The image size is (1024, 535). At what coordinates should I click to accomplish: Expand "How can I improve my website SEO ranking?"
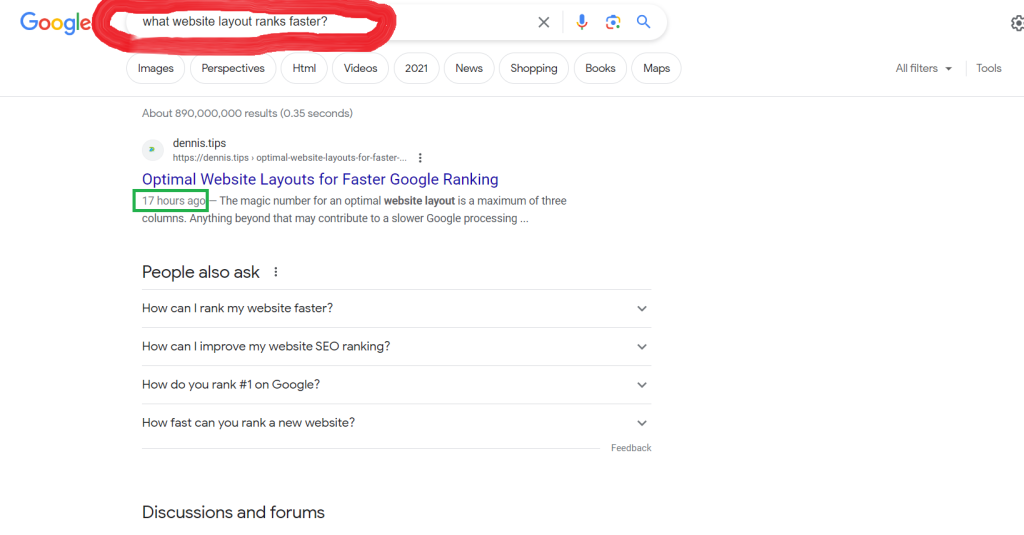(x=396, y=346)
